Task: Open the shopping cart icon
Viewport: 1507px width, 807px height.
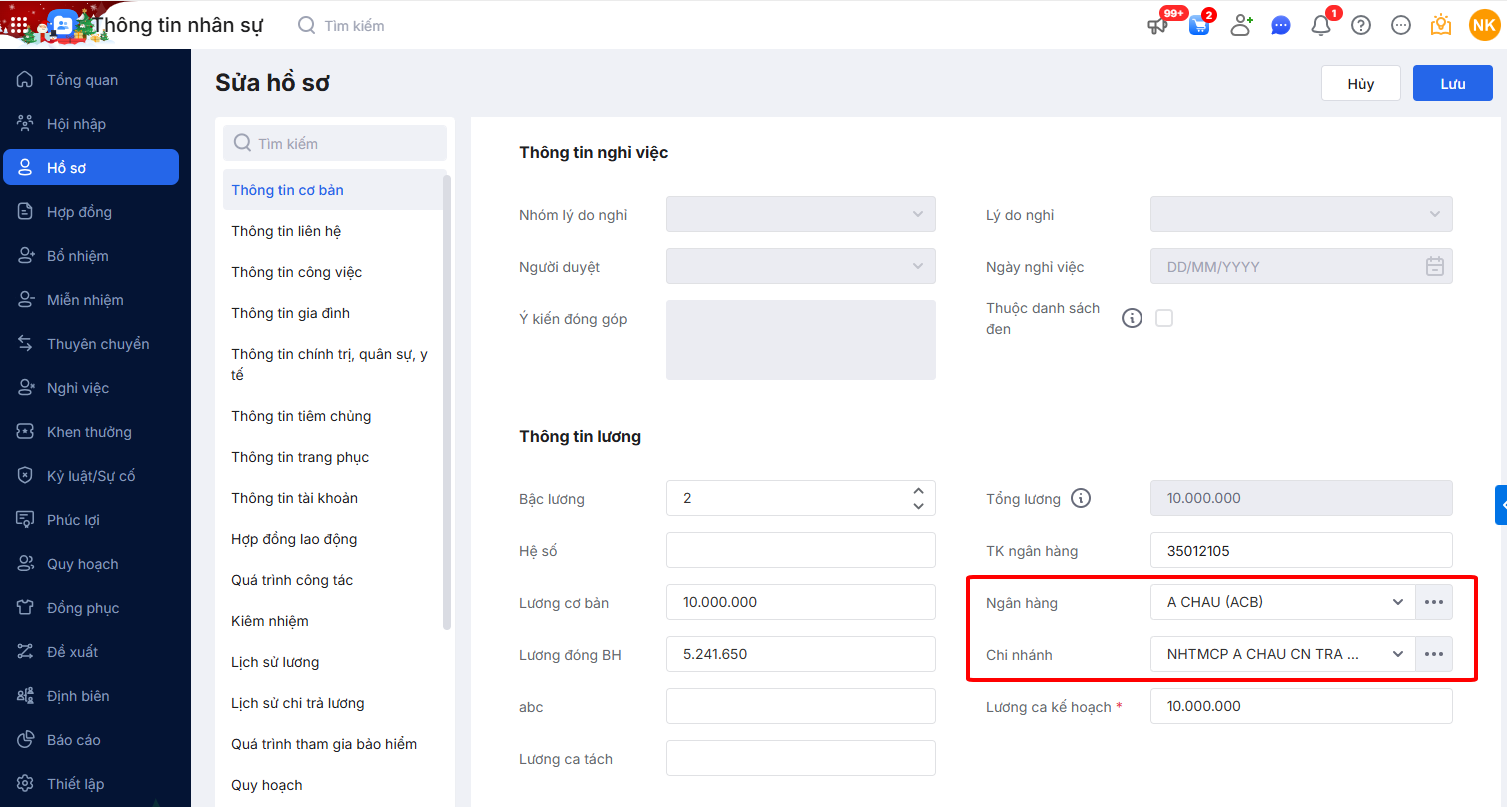Action: tap(1199, 26)
